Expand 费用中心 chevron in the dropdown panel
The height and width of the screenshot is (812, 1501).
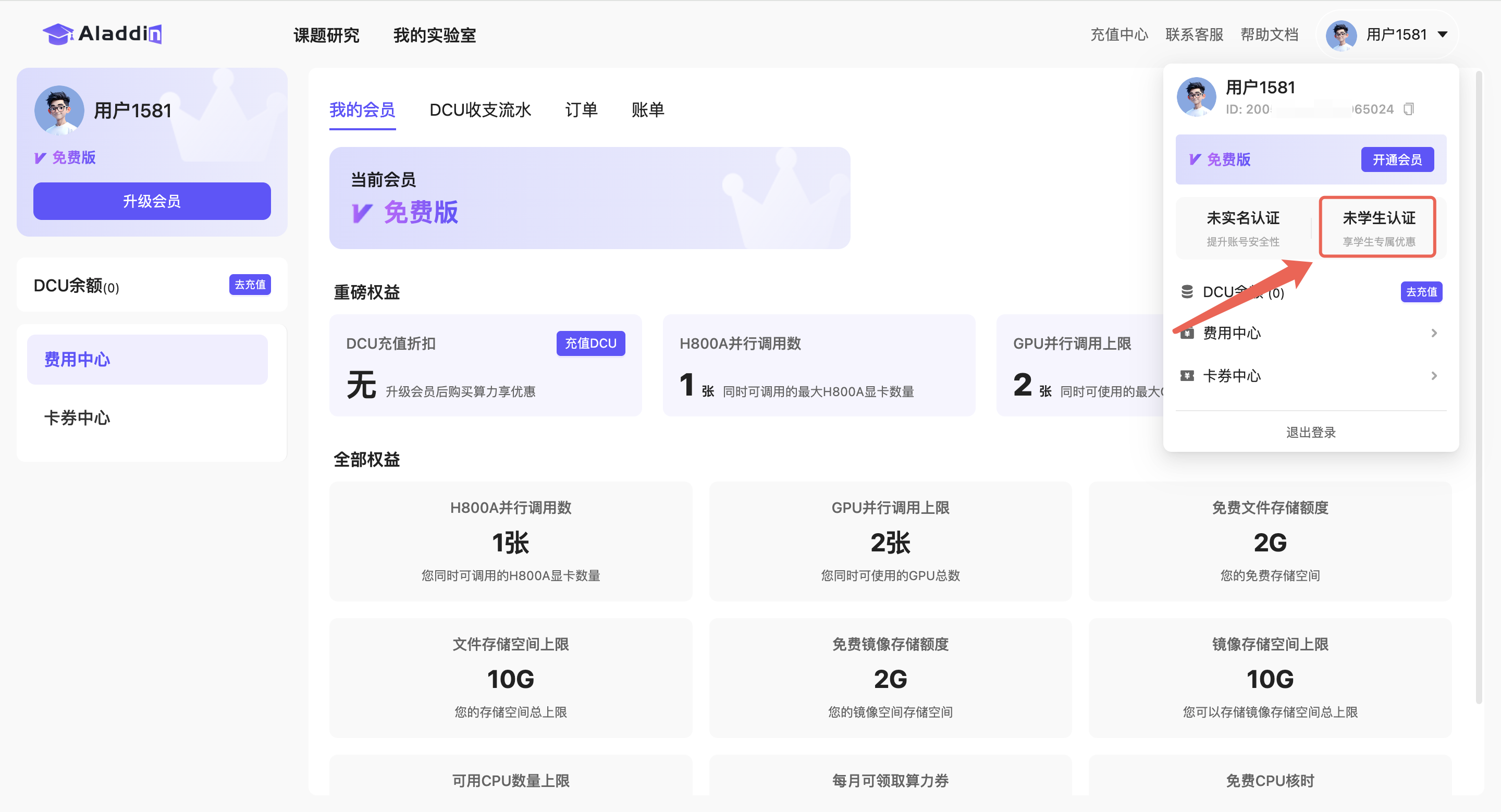click(x=1434, y=333)
